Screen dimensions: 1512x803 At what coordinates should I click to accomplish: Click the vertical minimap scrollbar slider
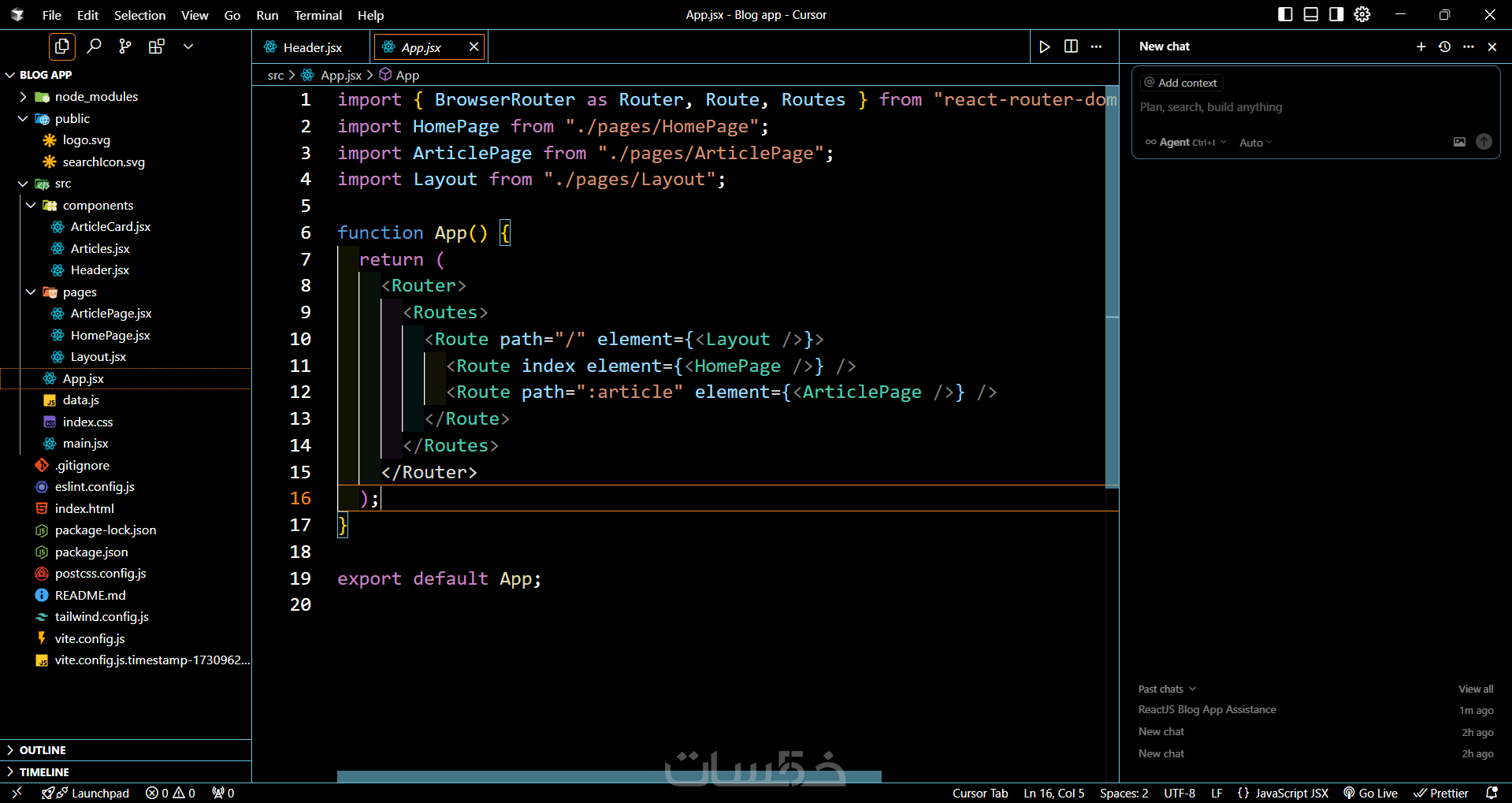(x=1112, y=287)
